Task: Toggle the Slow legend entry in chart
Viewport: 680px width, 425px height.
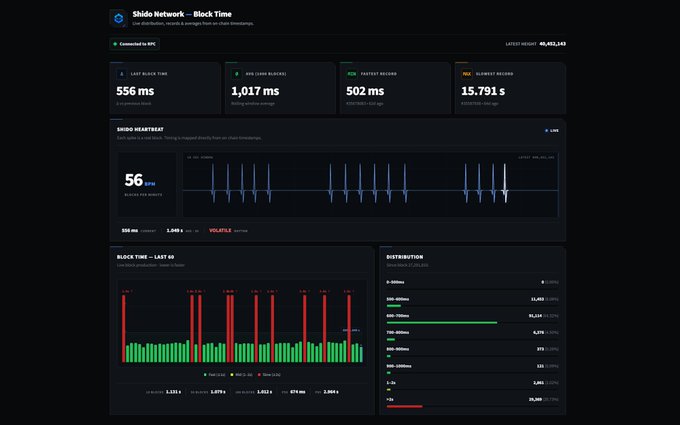Action: pyautogui.click(x=269, y=375)
